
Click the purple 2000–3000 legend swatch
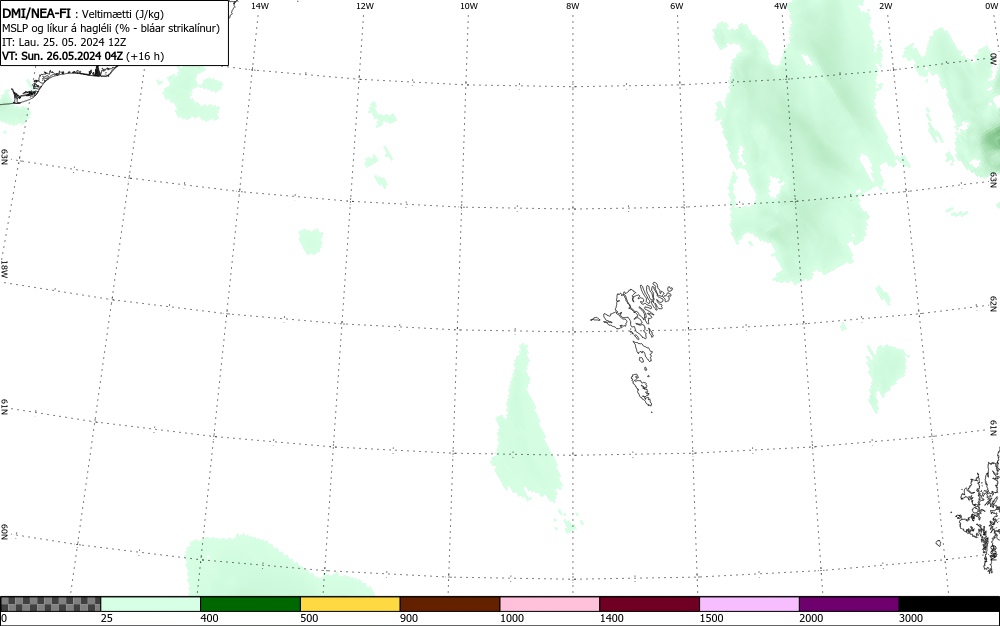pos(849,604)
